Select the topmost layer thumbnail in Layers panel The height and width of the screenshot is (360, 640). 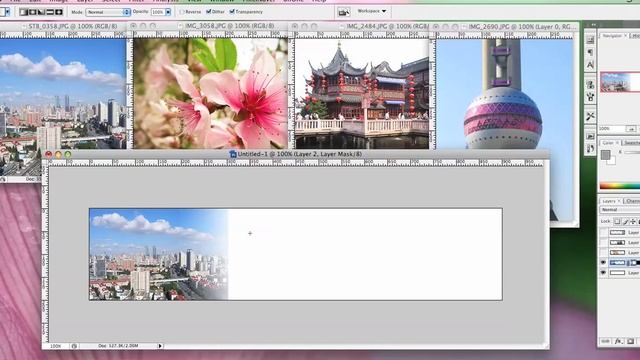click(x=617, y=232)
